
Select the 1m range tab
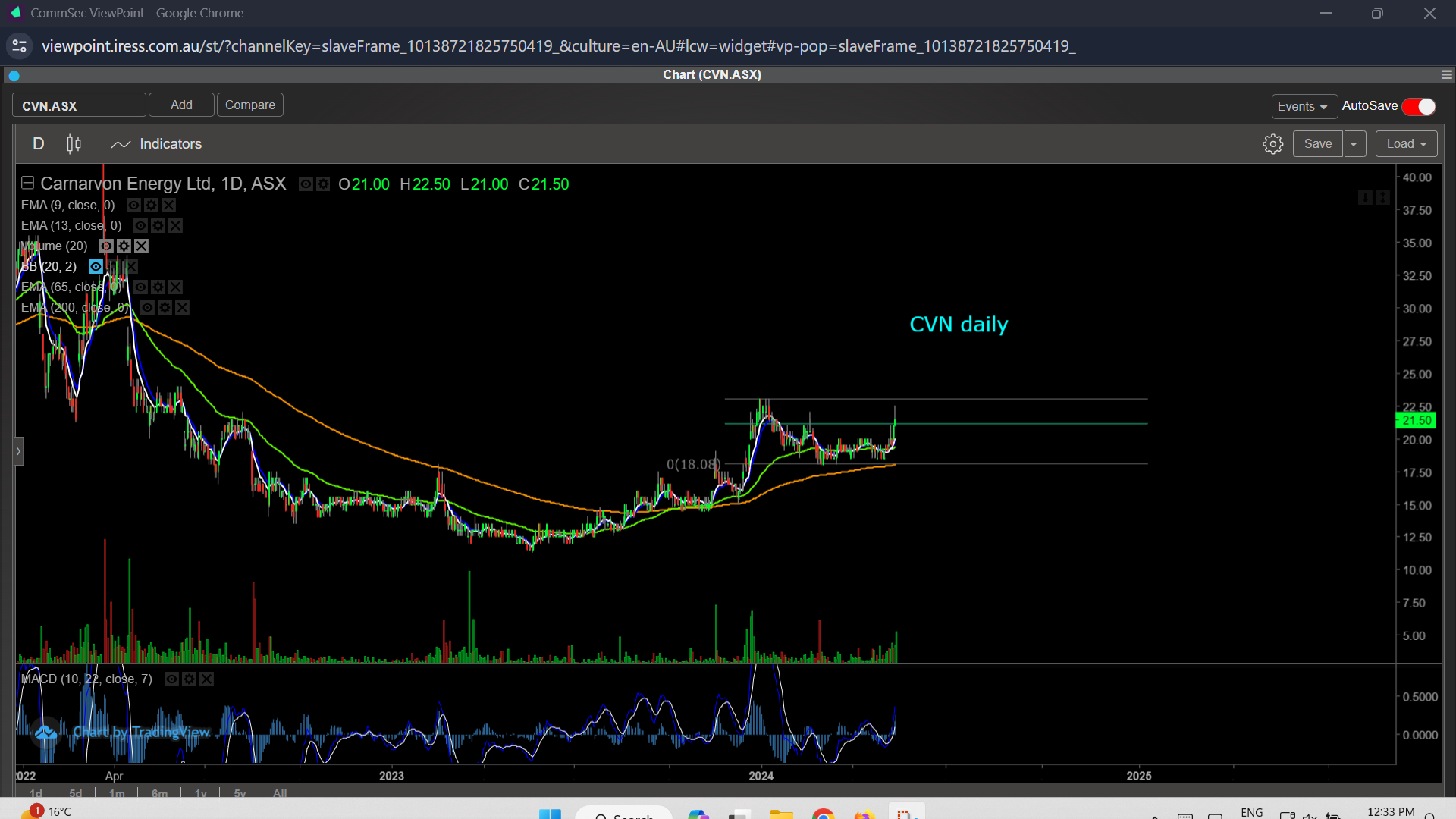click(x=117, y=793)
